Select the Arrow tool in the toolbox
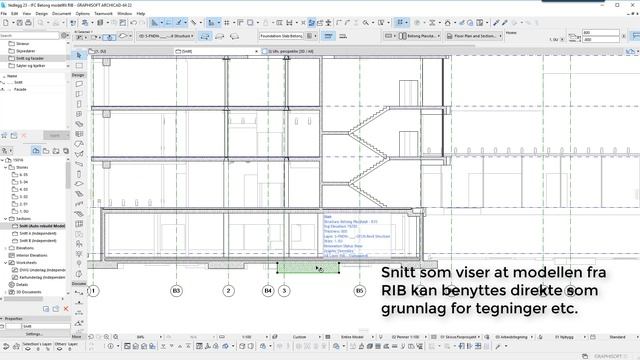The image size is (640, 360). (79, 55)
